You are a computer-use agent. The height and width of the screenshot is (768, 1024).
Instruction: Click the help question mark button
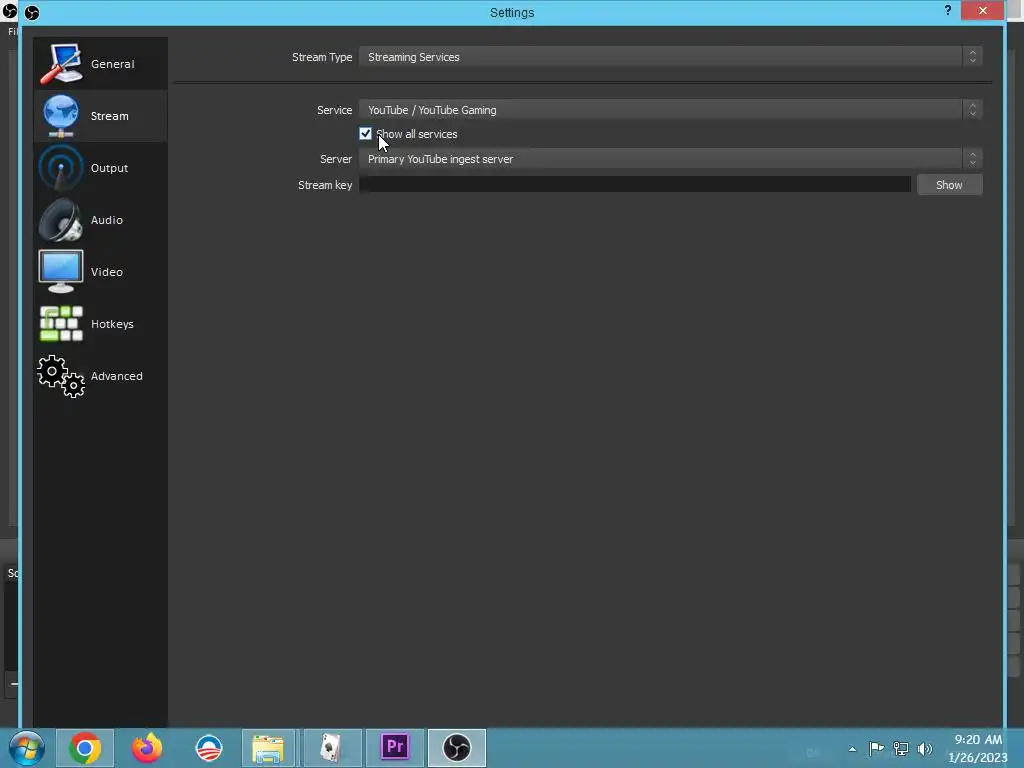click(x=948, y=10)
